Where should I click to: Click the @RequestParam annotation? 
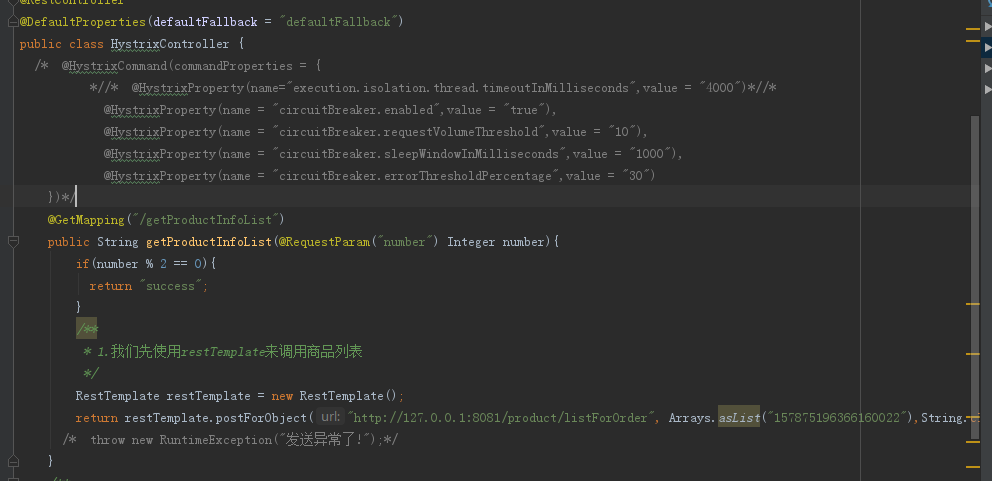[324, 242]
